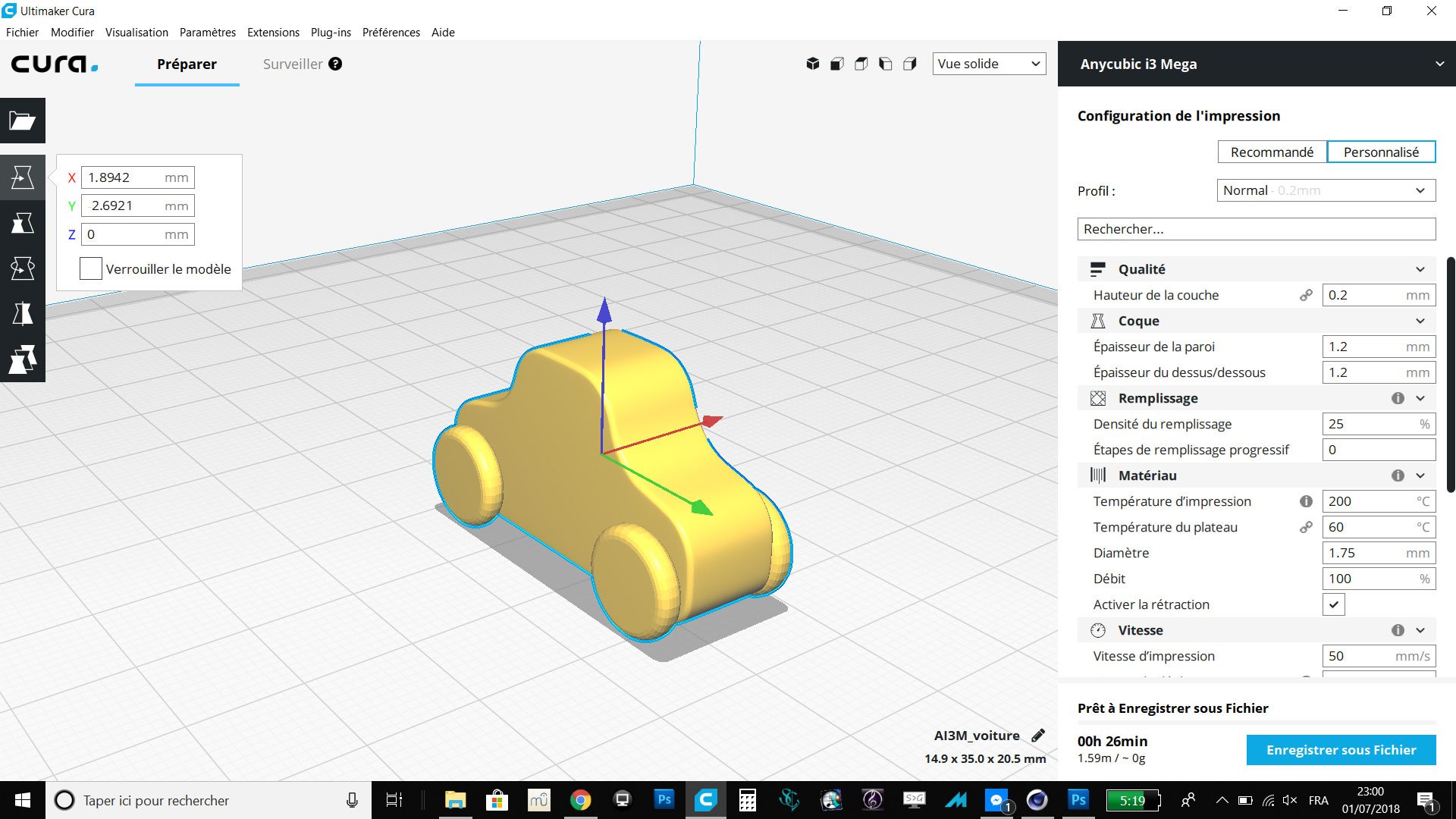Switch camera to left view icon
1456x819 pixels.
pyautogui.click(x=886, y=64)
